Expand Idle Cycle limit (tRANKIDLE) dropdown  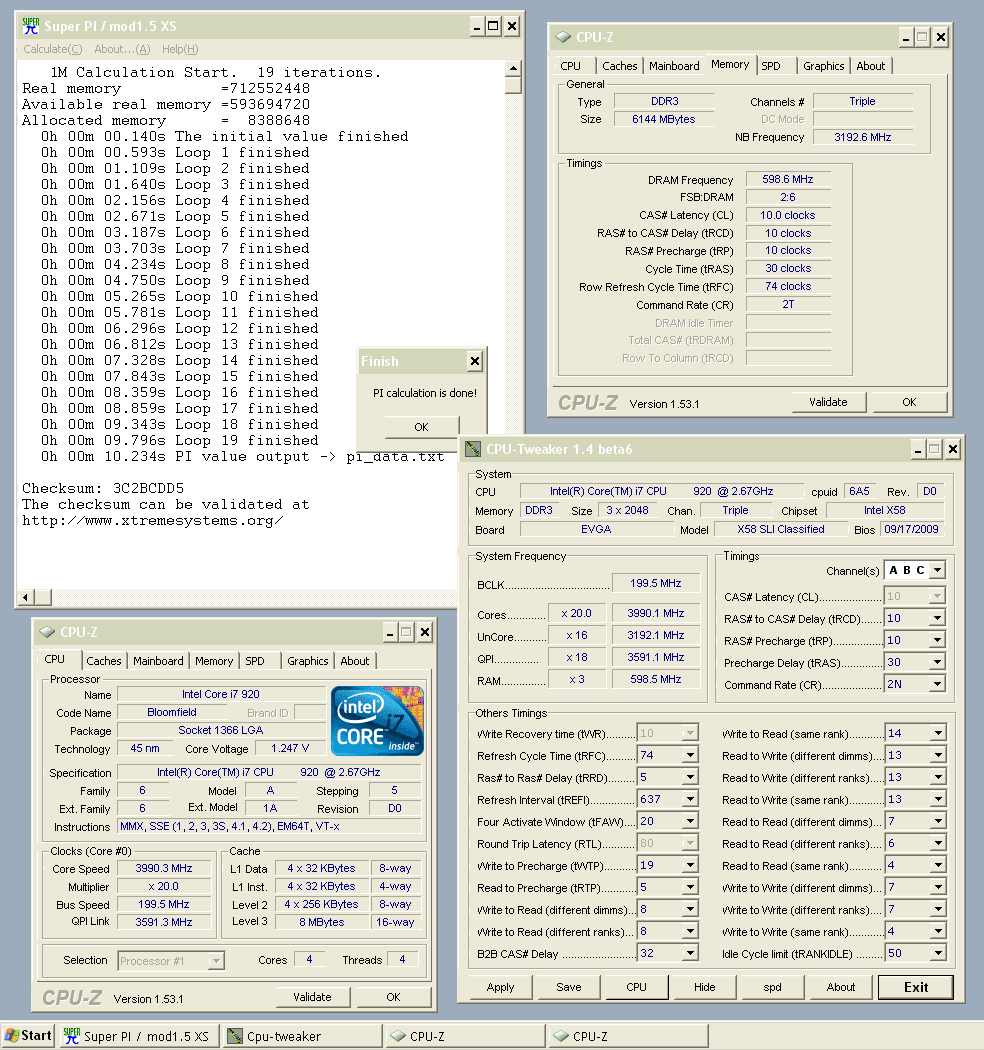(938, 953)
